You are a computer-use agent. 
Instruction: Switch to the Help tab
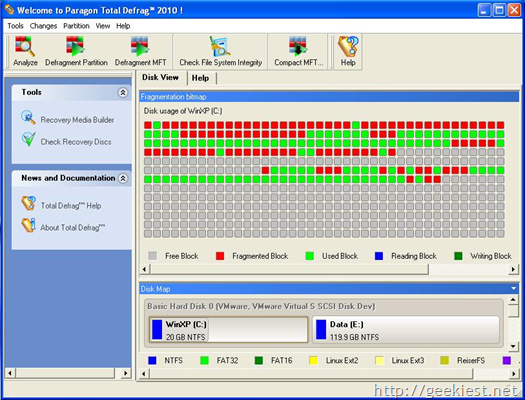pos(200,78)
